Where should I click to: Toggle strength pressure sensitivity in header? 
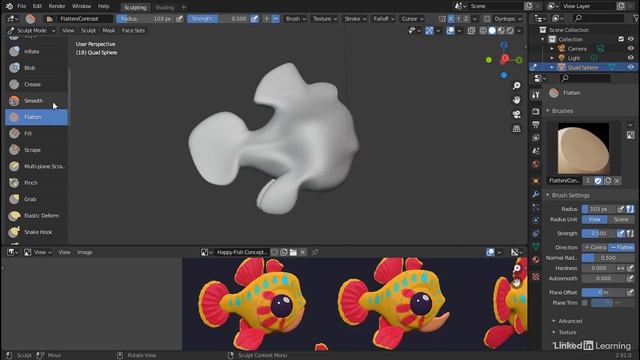254,19
